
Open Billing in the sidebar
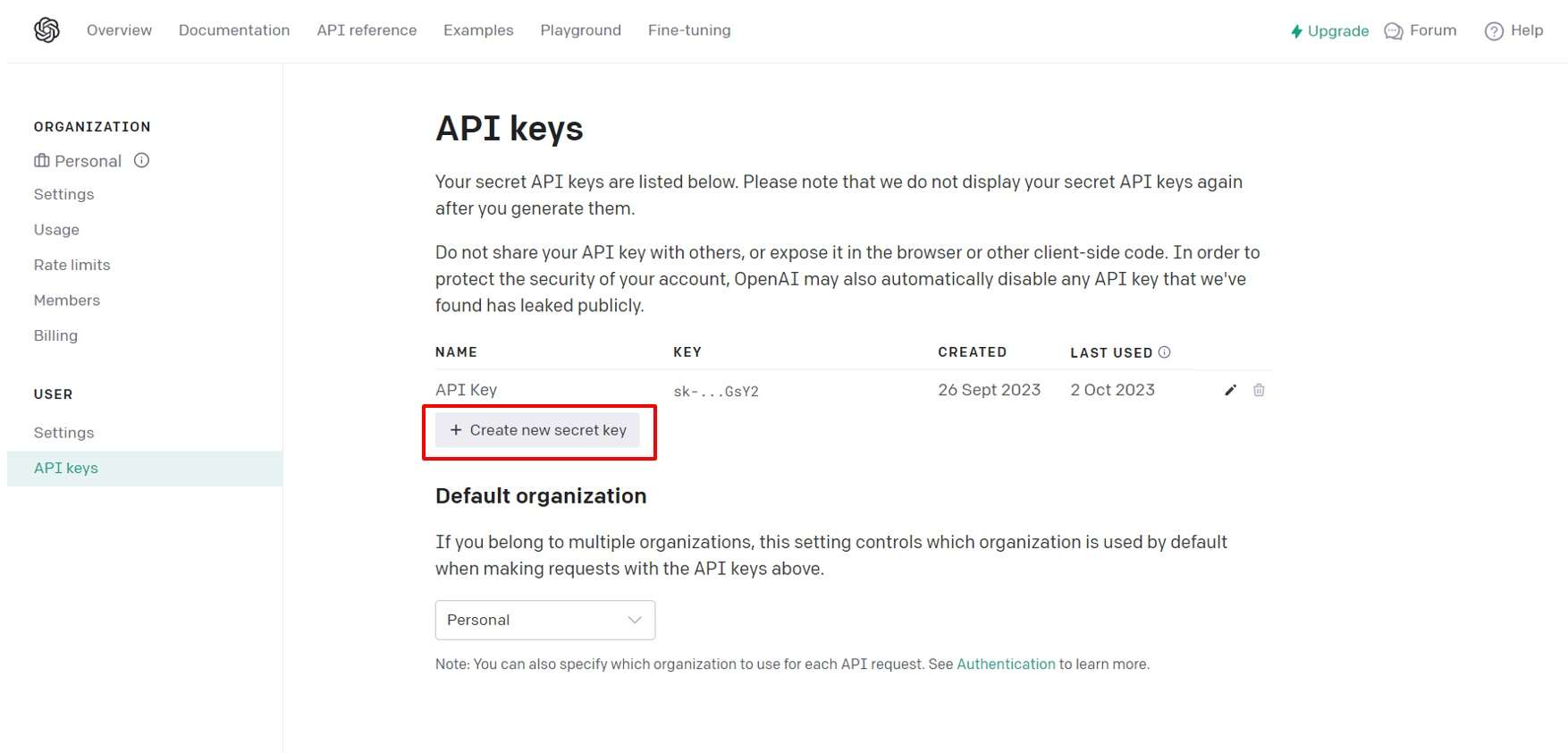pos(55,335)
